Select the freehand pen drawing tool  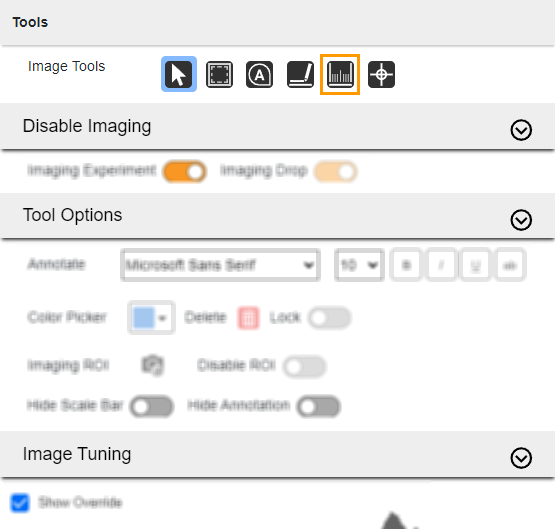[300, 74]
